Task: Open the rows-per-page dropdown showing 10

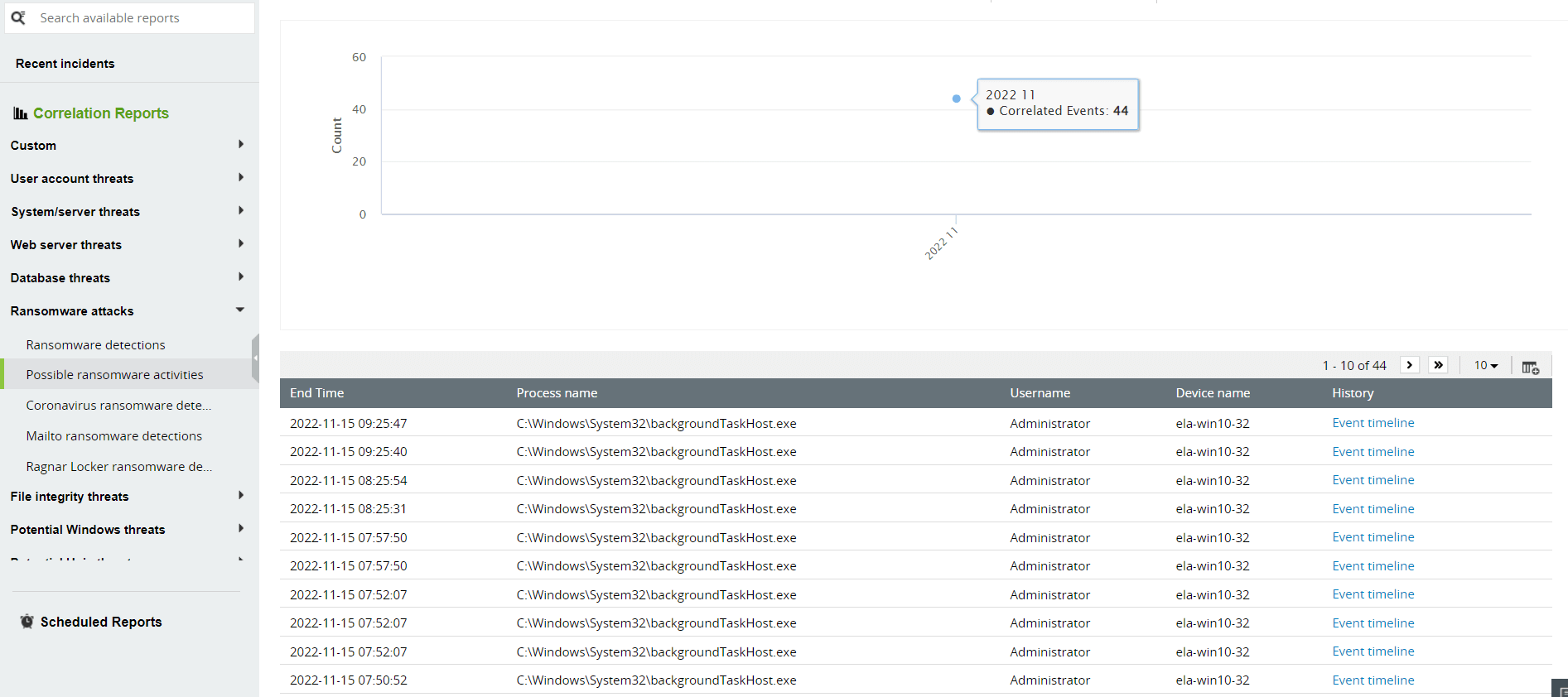Action: [x=1486, y=365]
